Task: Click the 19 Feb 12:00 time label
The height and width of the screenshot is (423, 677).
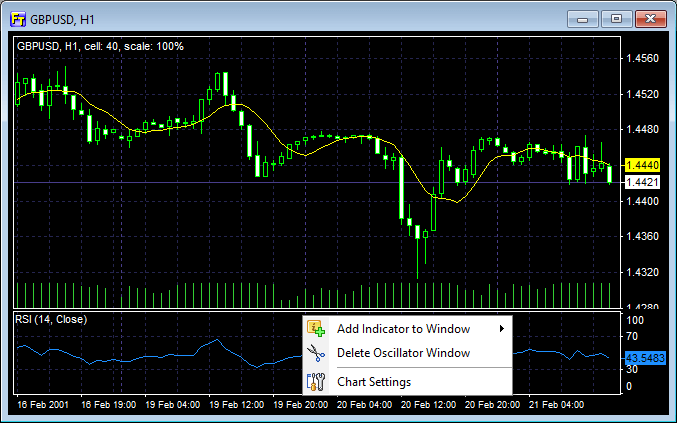Action: 236,405
